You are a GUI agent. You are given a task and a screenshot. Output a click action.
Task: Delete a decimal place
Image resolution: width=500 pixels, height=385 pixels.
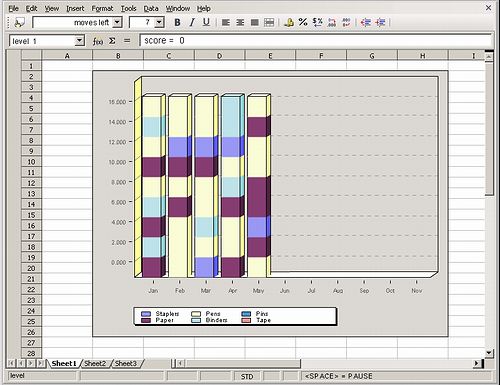(x=346, y=22)
